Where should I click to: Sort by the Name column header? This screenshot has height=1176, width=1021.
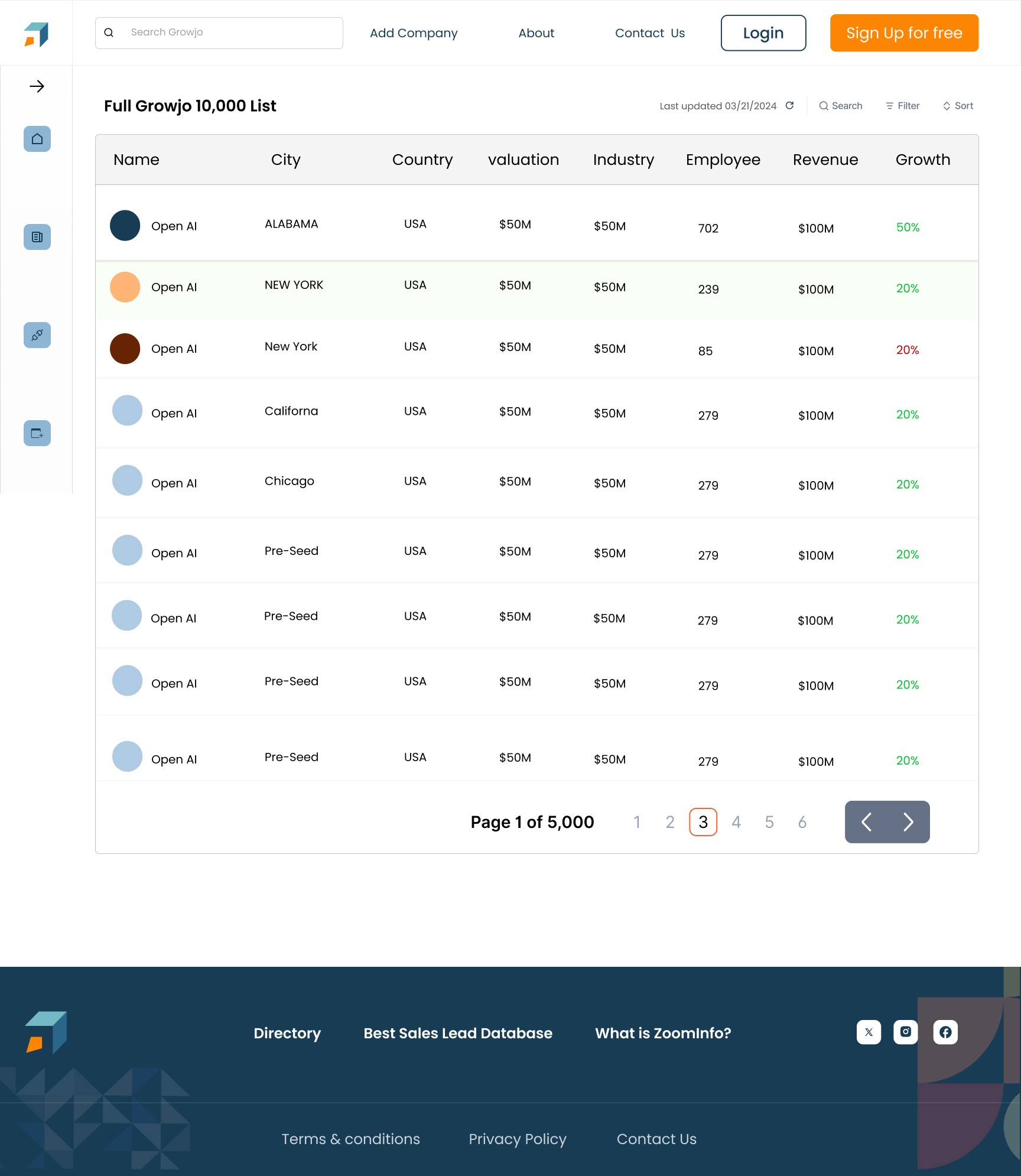[136, 160]
